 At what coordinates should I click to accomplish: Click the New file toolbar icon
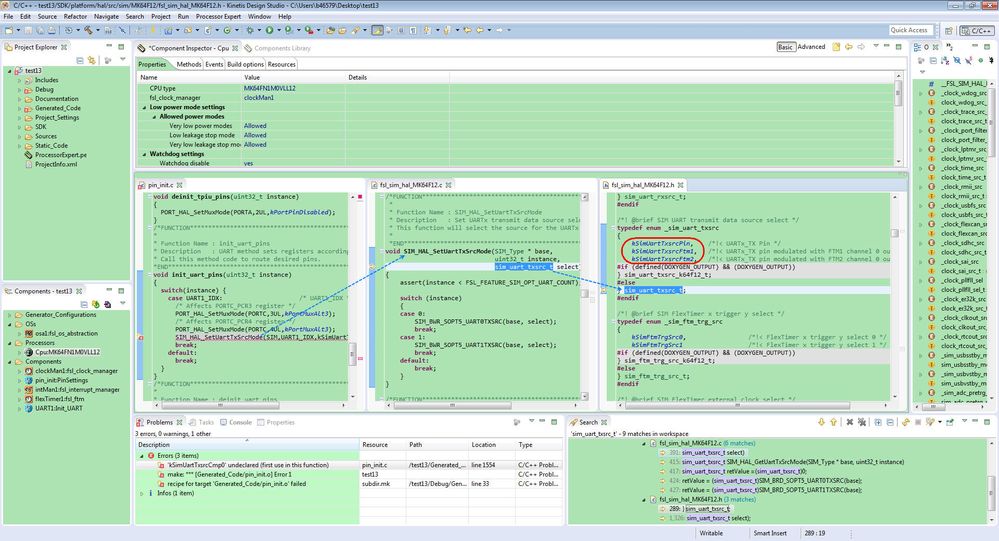click(9, 30)
